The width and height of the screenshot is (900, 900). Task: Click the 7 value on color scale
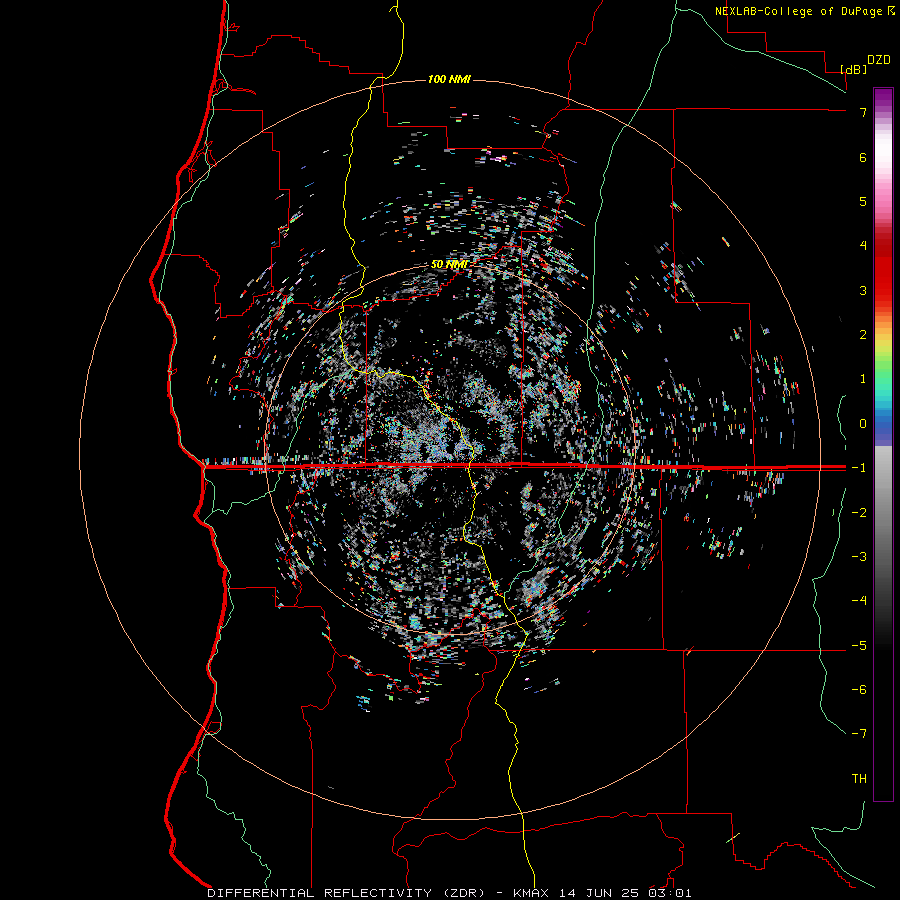863,112
